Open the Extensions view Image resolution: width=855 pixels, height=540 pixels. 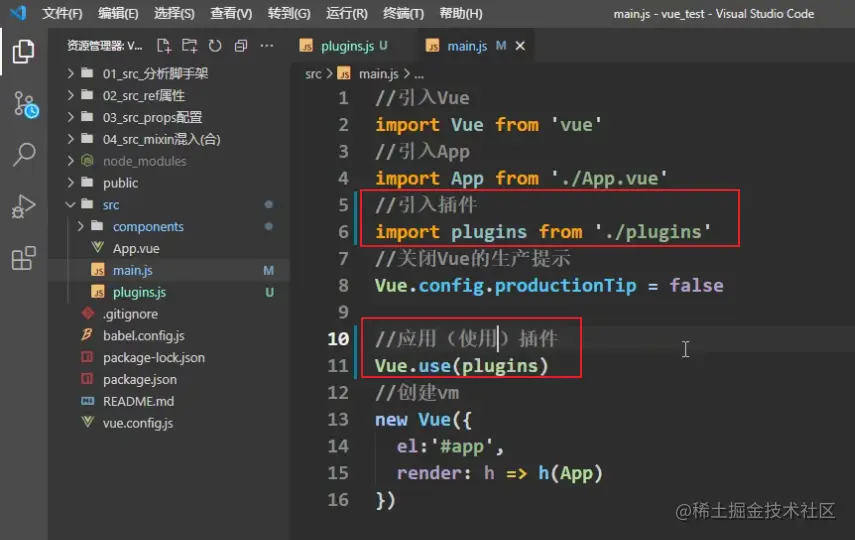[x=23, y=257]
